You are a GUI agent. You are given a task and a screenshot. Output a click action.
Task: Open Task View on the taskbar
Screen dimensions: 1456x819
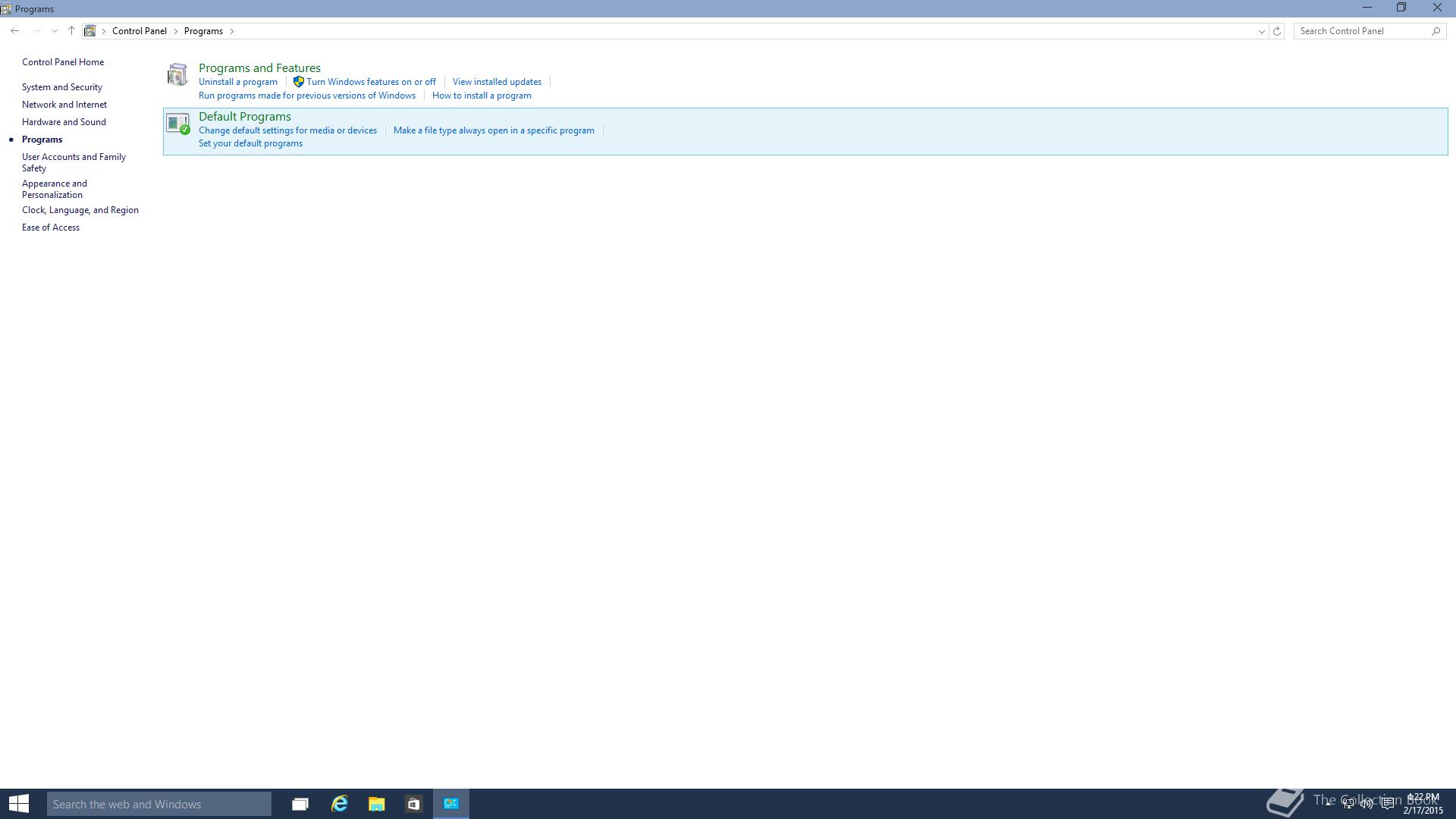point(300,804)
